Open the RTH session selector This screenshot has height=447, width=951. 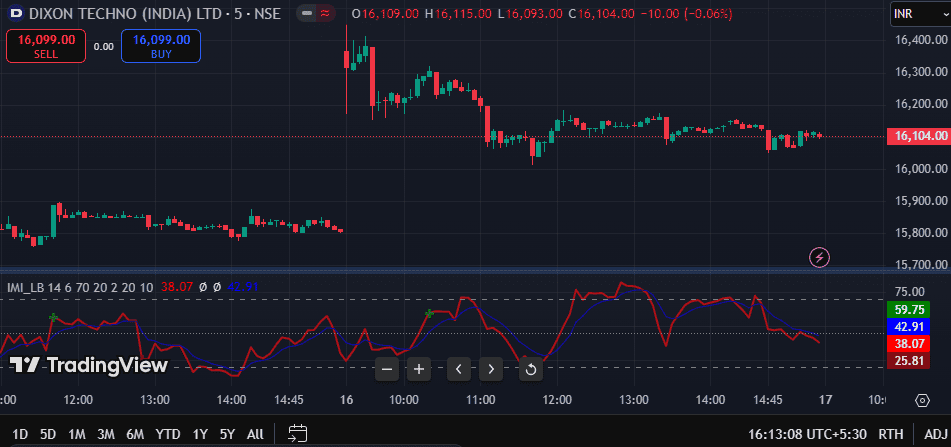[891, 434]
